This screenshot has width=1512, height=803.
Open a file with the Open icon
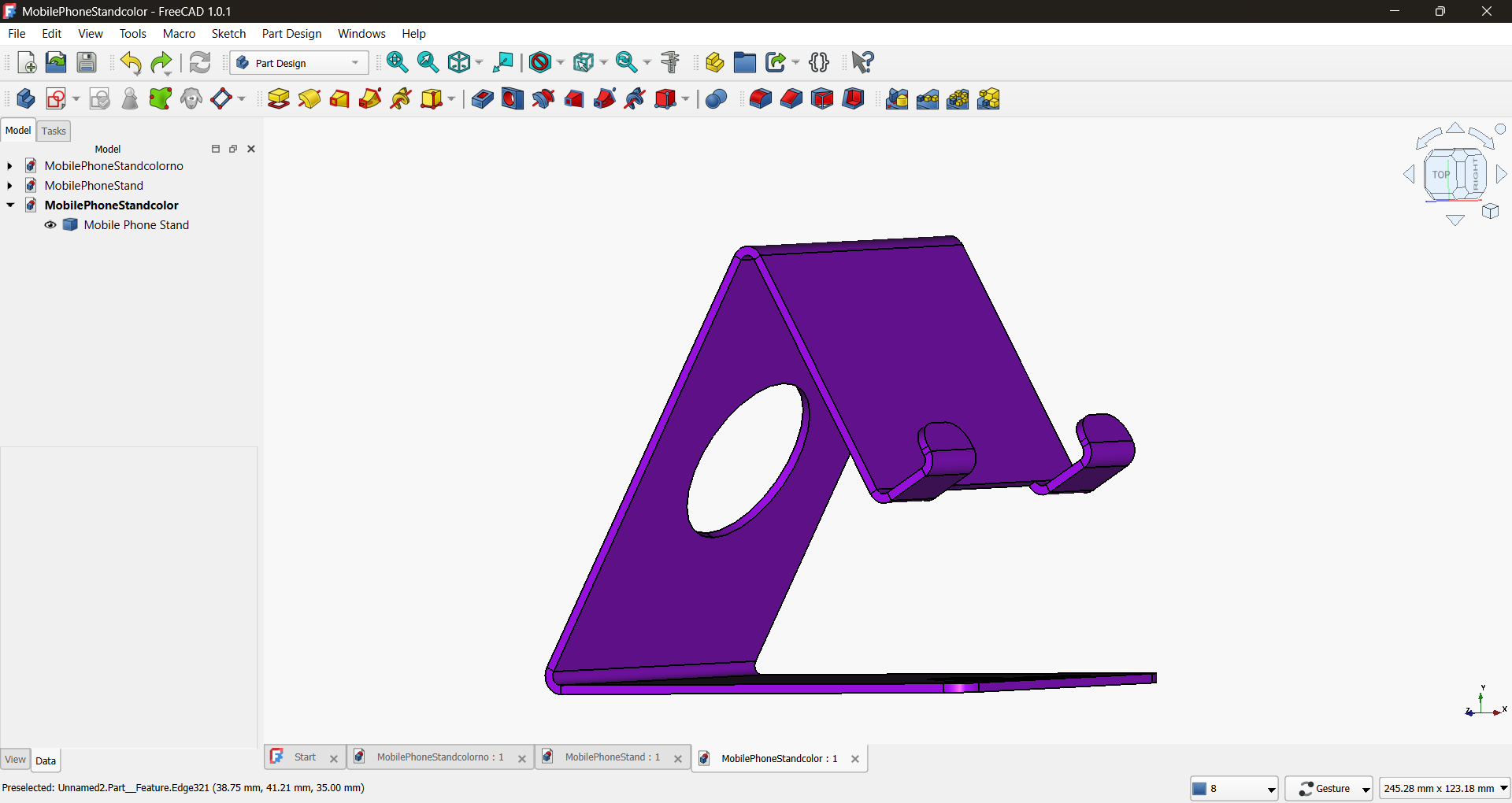pyautogui.click(x=56, y=62)
